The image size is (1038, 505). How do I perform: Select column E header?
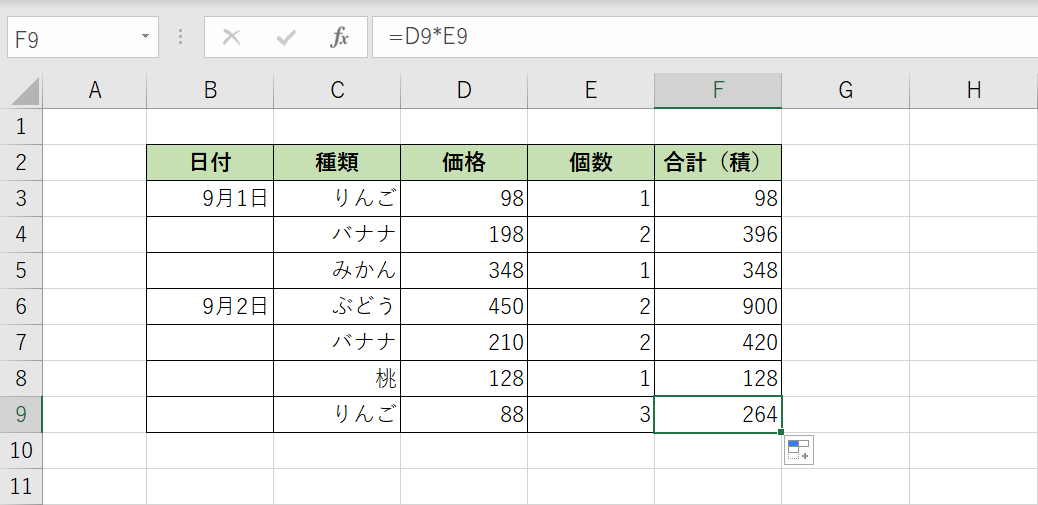point(591,91)
